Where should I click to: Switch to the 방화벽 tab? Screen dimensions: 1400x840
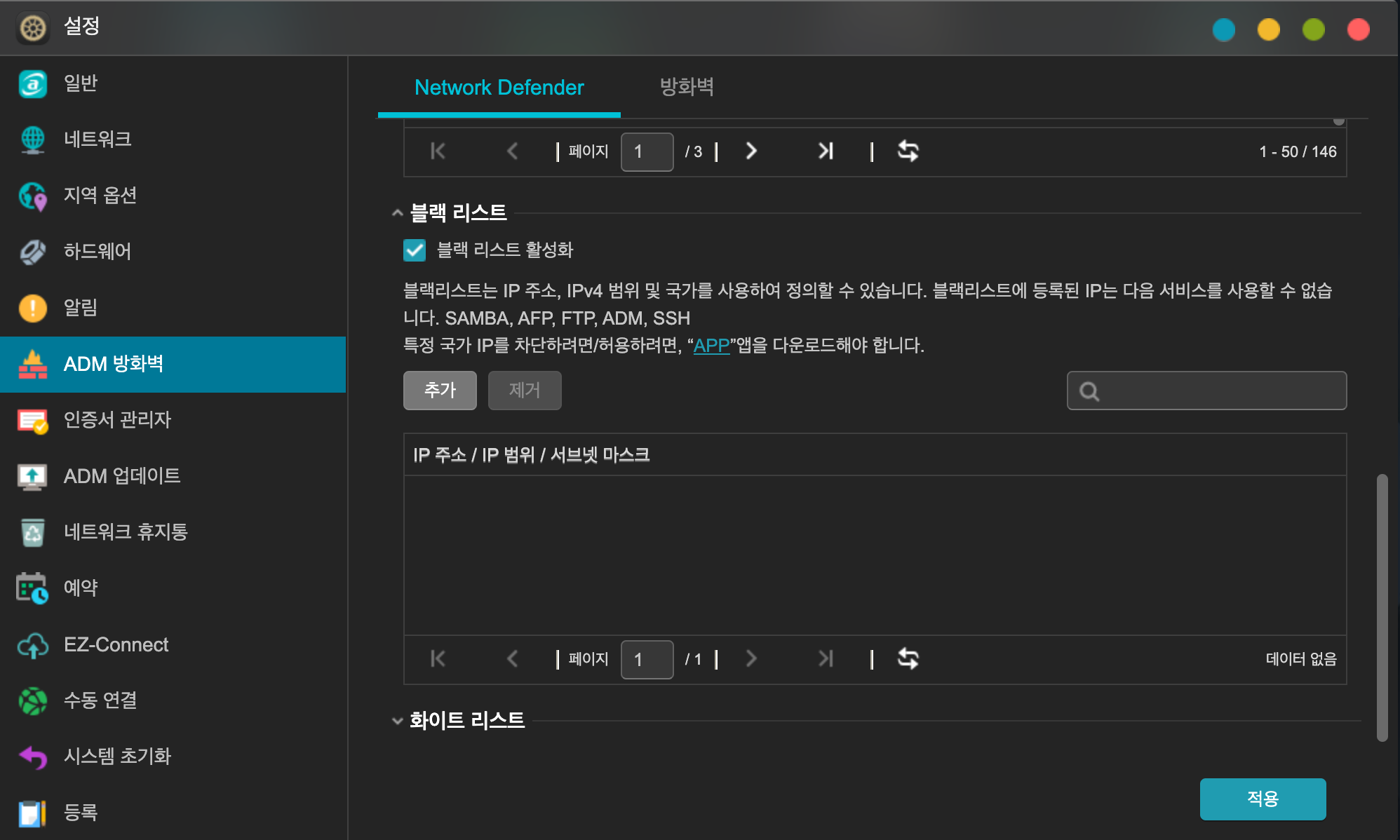point(686,87)
